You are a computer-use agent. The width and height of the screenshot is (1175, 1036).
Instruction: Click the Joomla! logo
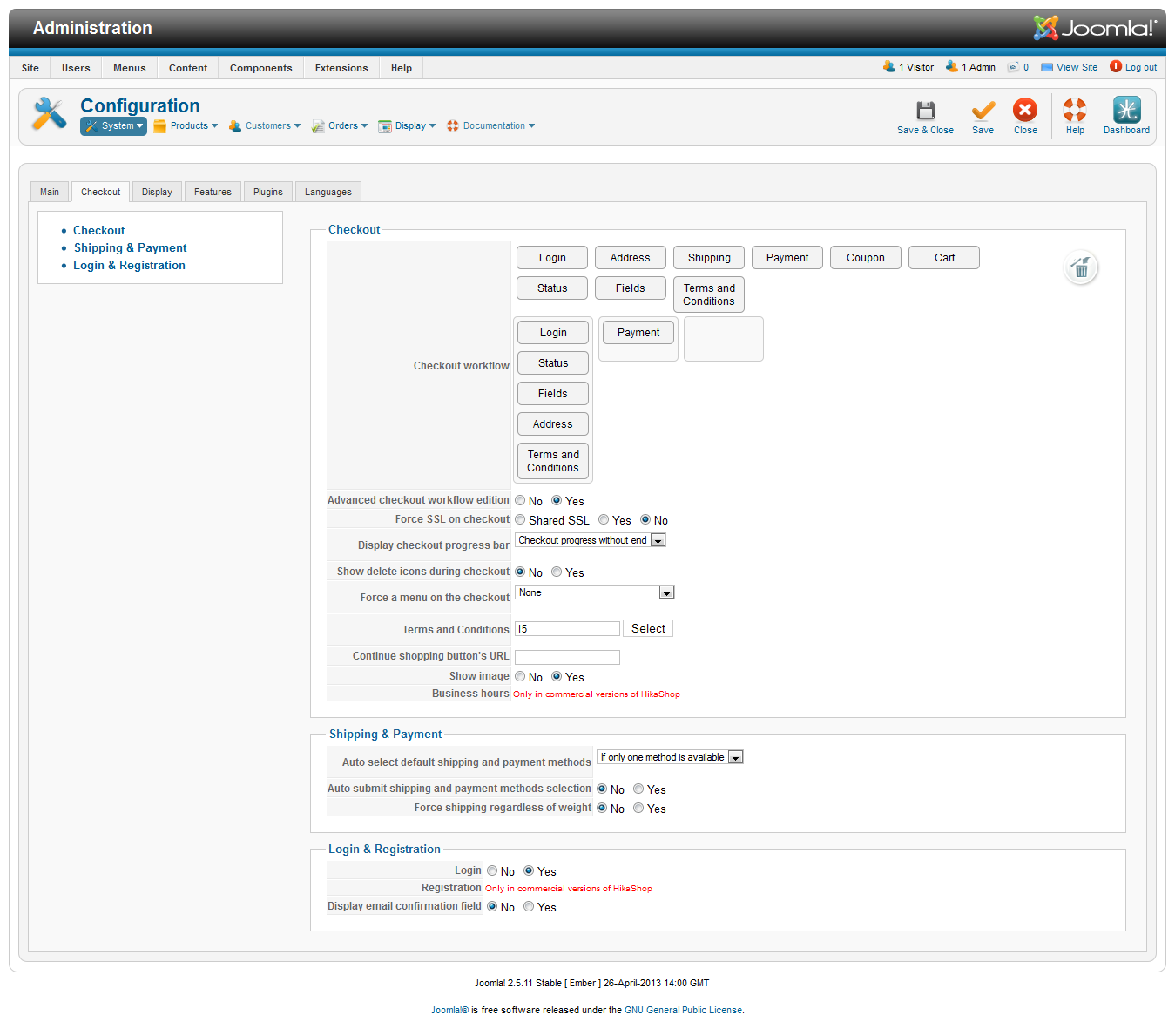pyautogui.click(x=1095, y=28)
